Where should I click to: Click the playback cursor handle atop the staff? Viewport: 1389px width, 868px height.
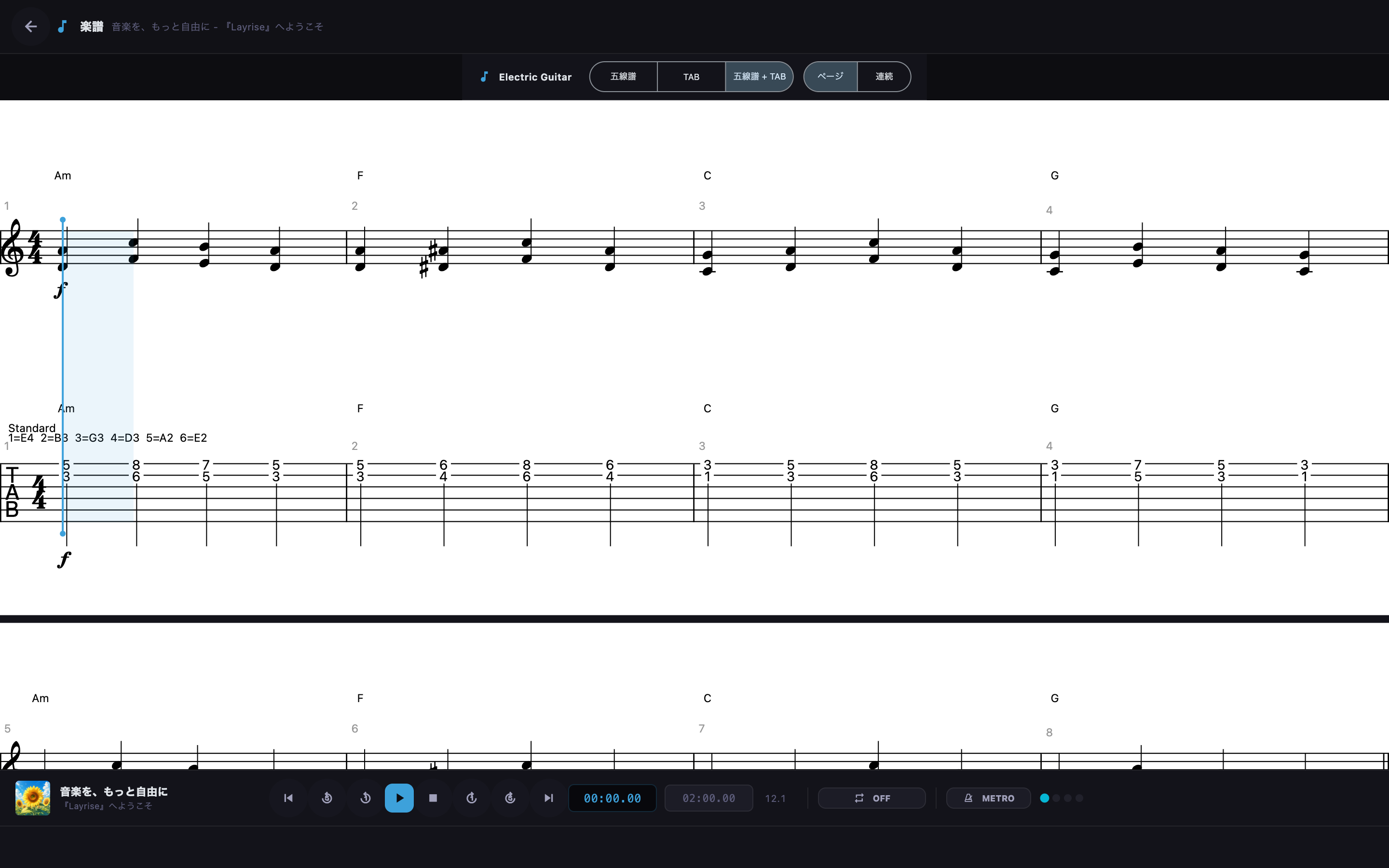[63, 220]
